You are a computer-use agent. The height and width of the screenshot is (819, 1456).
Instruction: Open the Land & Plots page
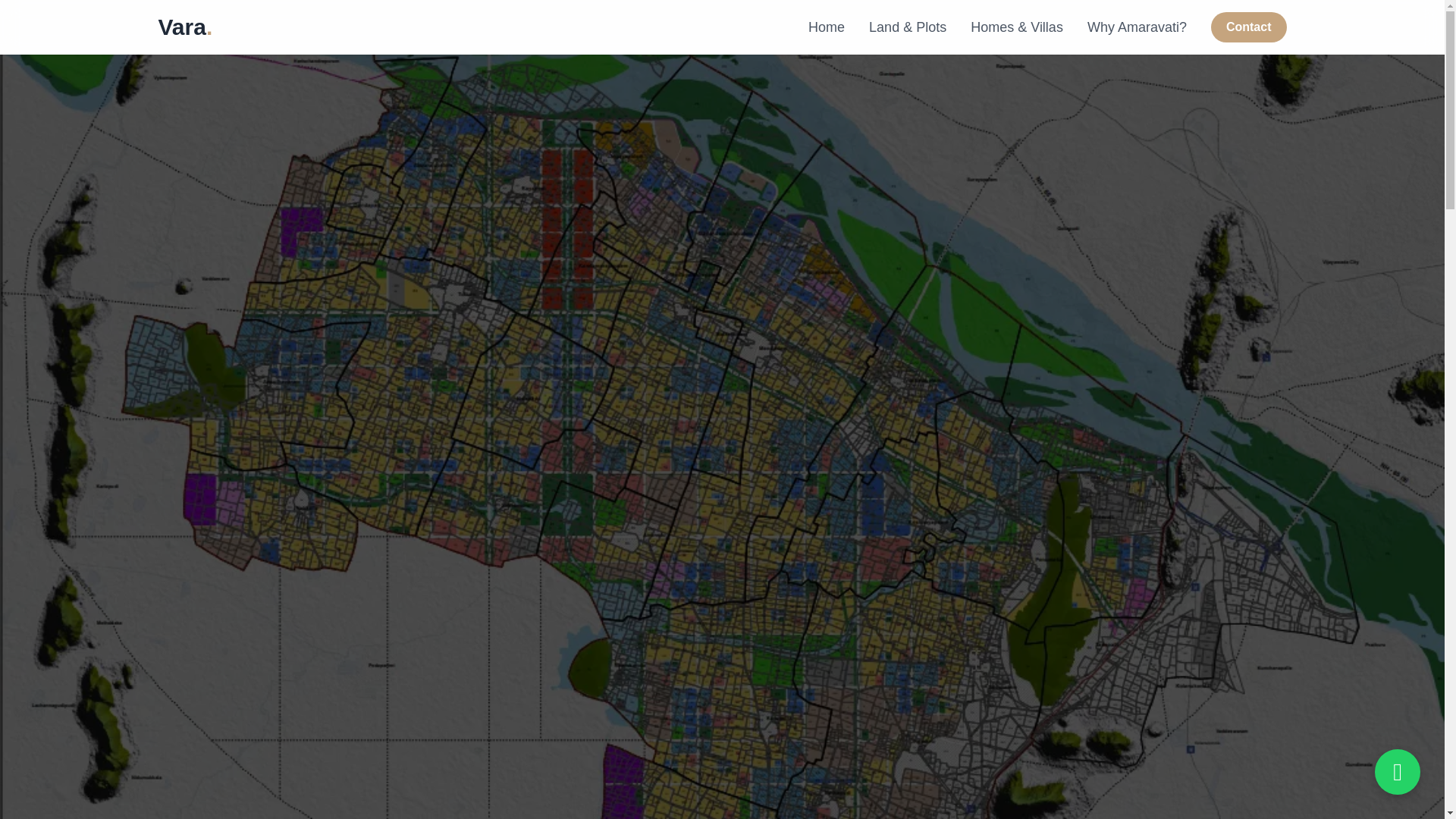[907, 27]
